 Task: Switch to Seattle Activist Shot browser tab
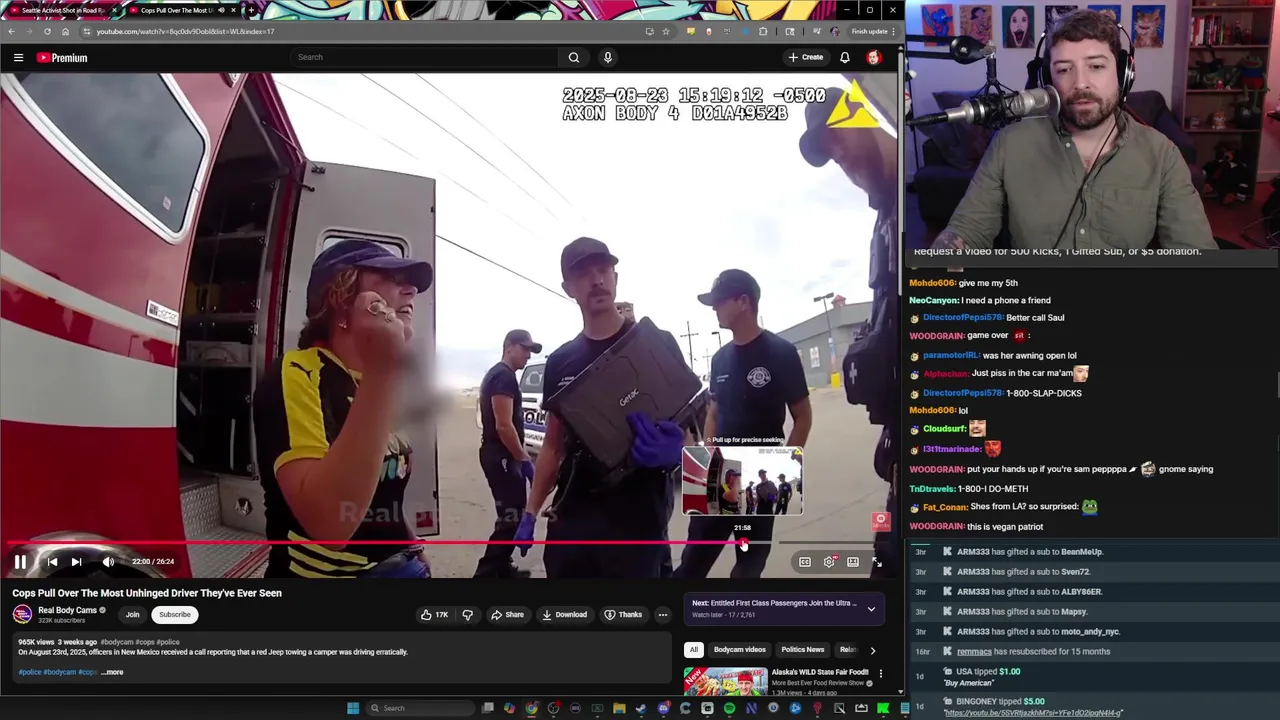pos(63,10)
